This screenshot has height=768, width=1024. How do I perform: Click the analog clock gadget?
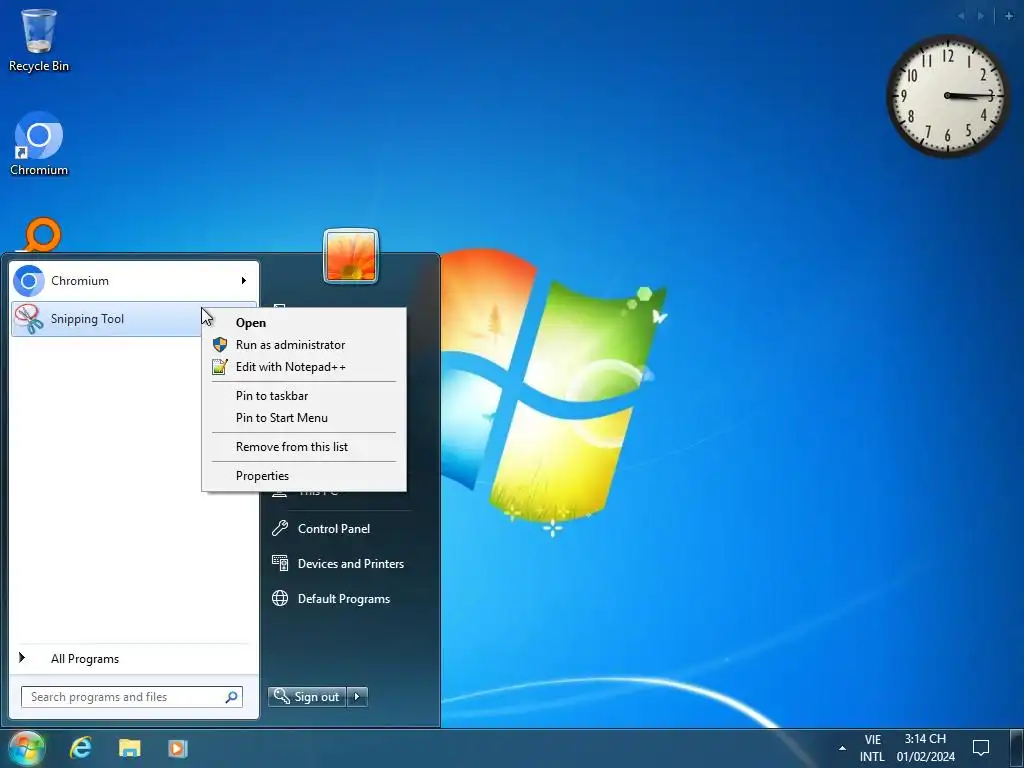point(948,96)
